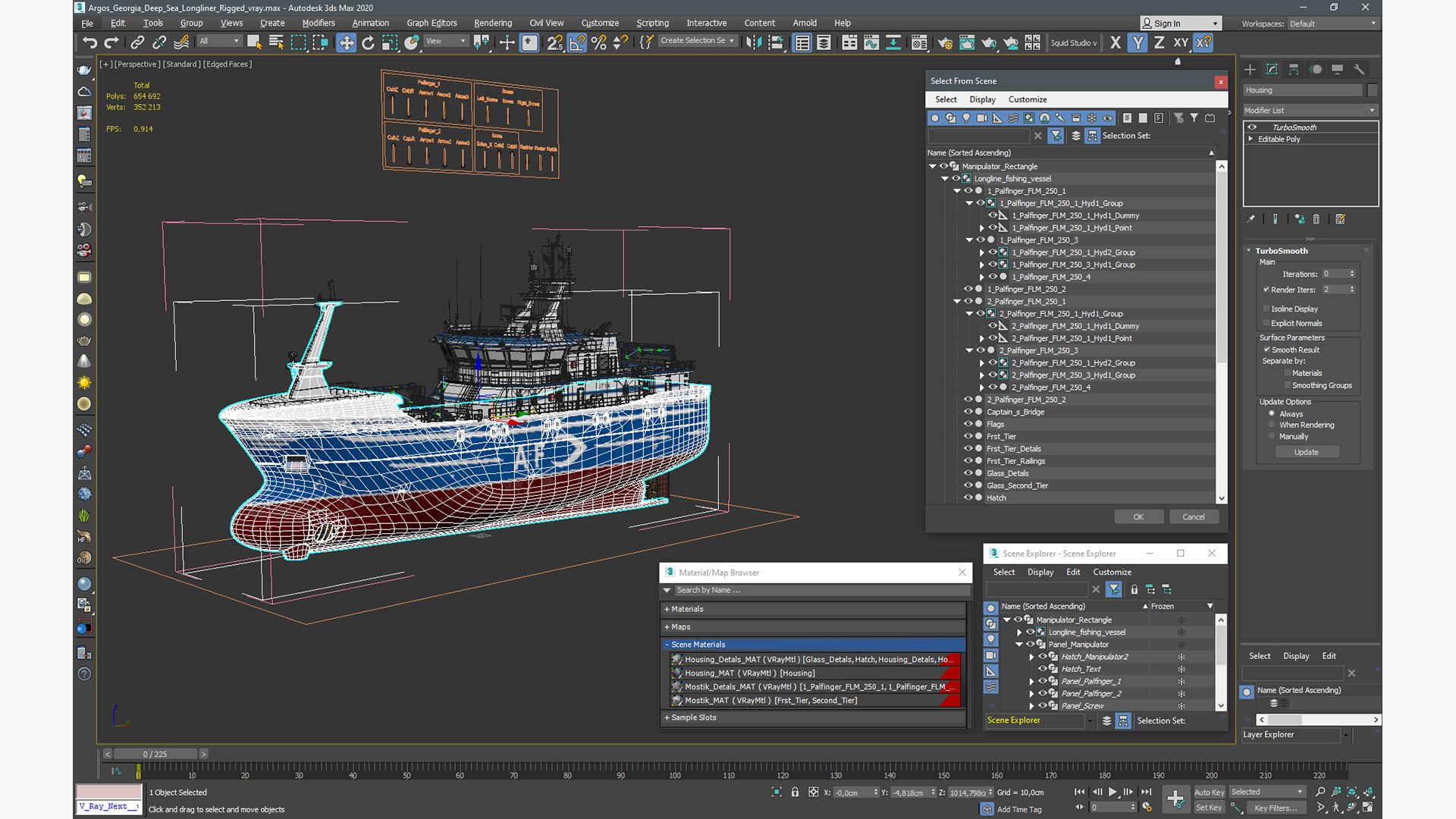Activate the Select and Rotate tool
This screenshot has height=819, width=1456.
pyautogui.click(x=368, y=42)
